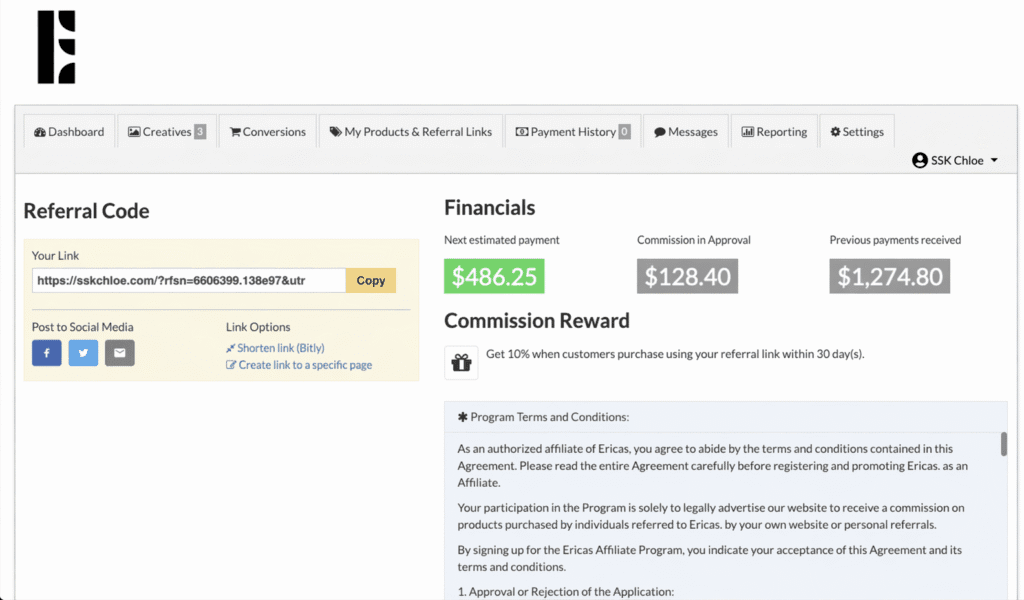Open the Messages tab
The image size is (1024, 600).
(x=686, y=131)
